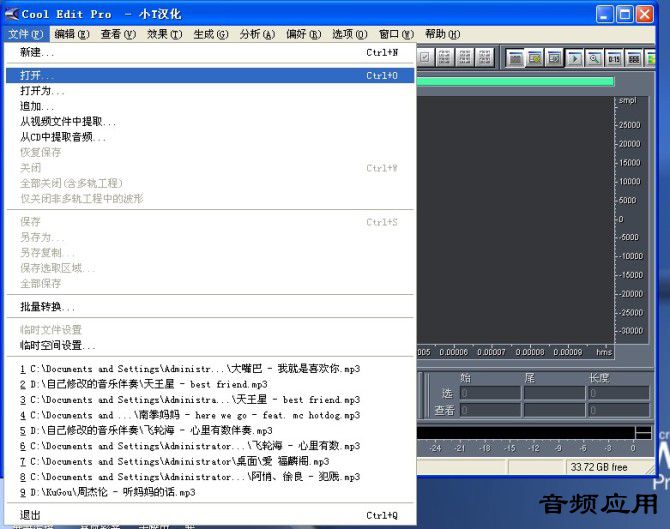Click the 33.72 GB free status bar entry
This screenshot has height=529, width=670.
click(599, 467)
